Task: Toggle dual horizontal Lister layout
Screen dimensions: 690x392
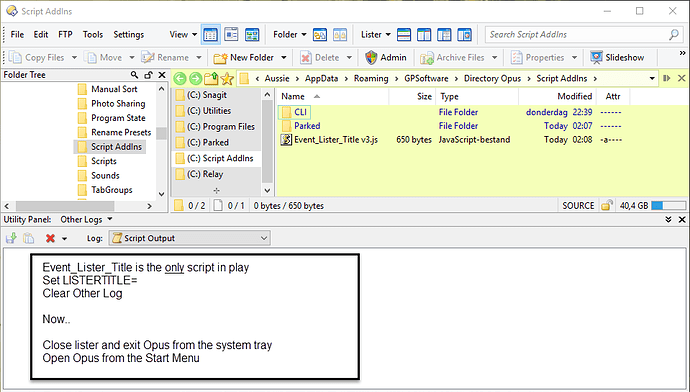Action: [404, 34]
